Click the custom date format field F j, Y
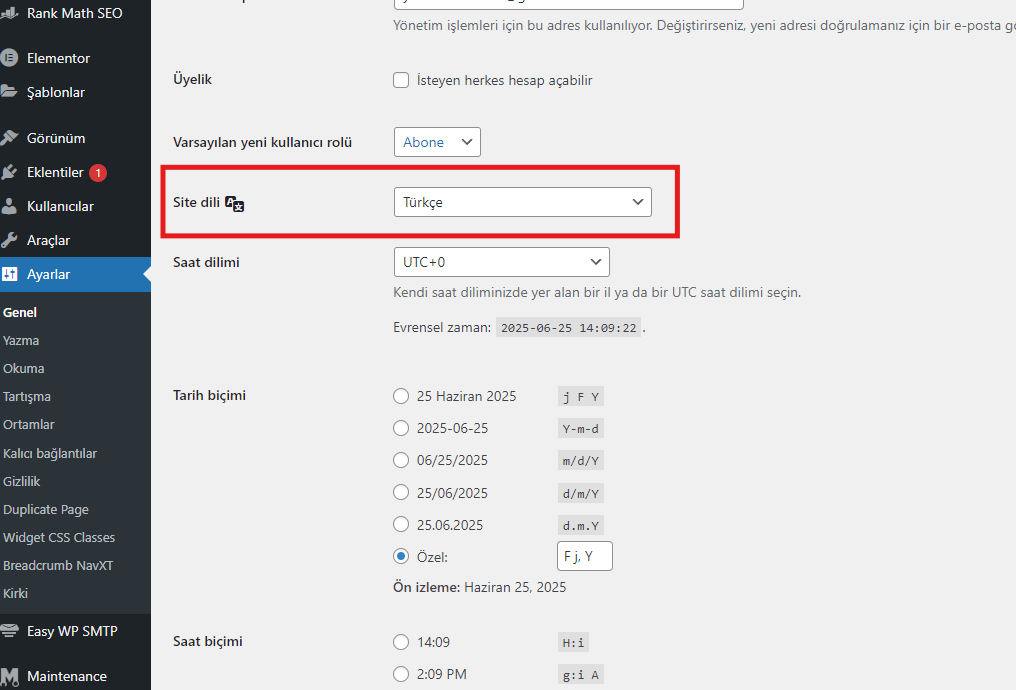The height and width of the screenshot is (690, 1016). coord(584,556)
